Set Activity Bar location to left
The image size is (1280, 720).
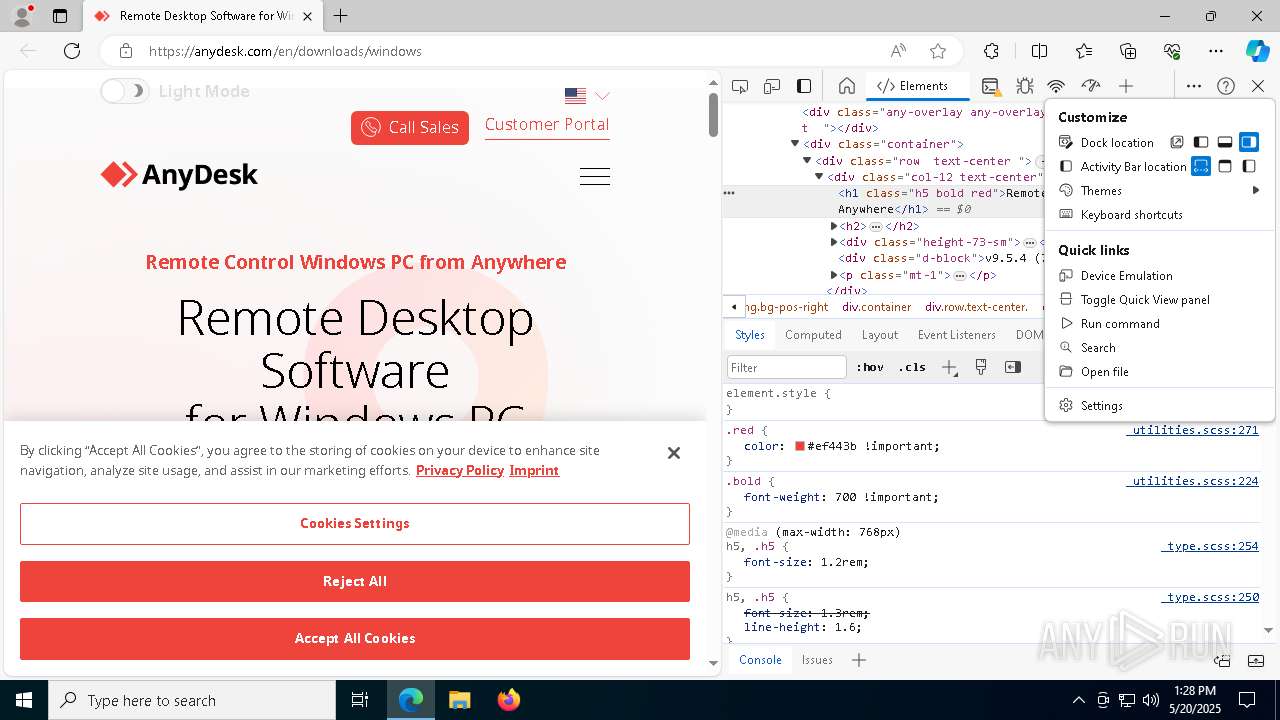tap(1249, 166)
